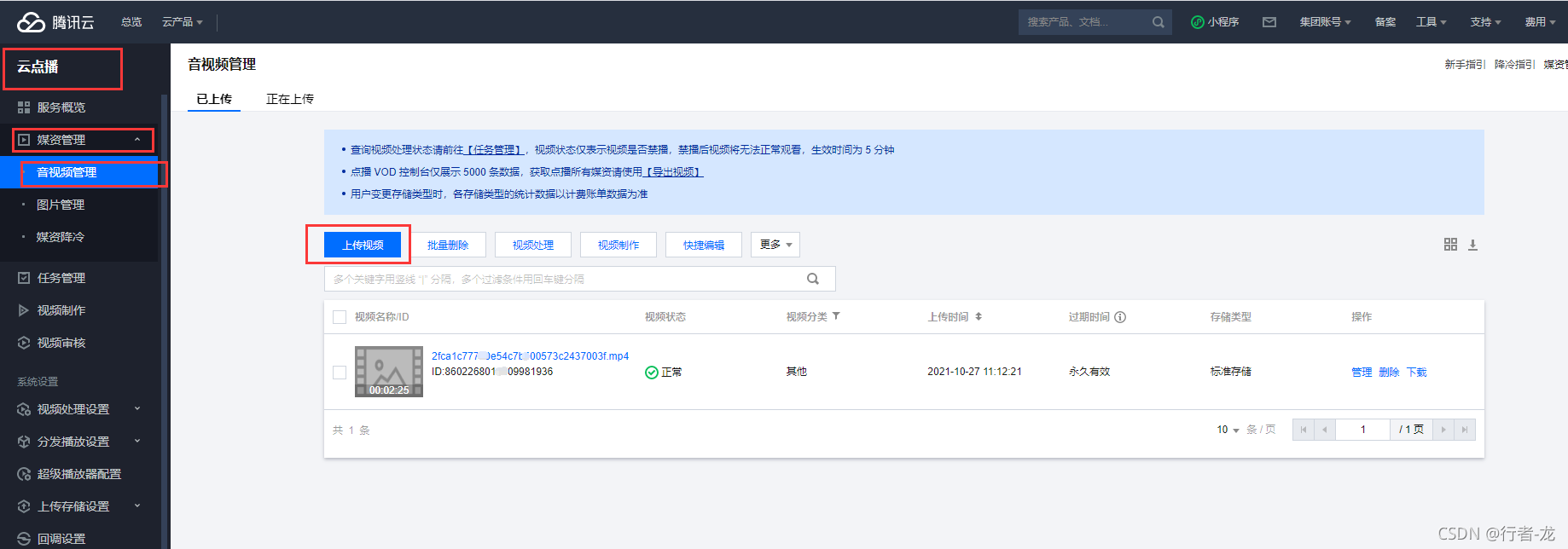Viewport: 1568px width, 549px height.
Task: Click the 过期时间 info icon
Action: 1120,317
